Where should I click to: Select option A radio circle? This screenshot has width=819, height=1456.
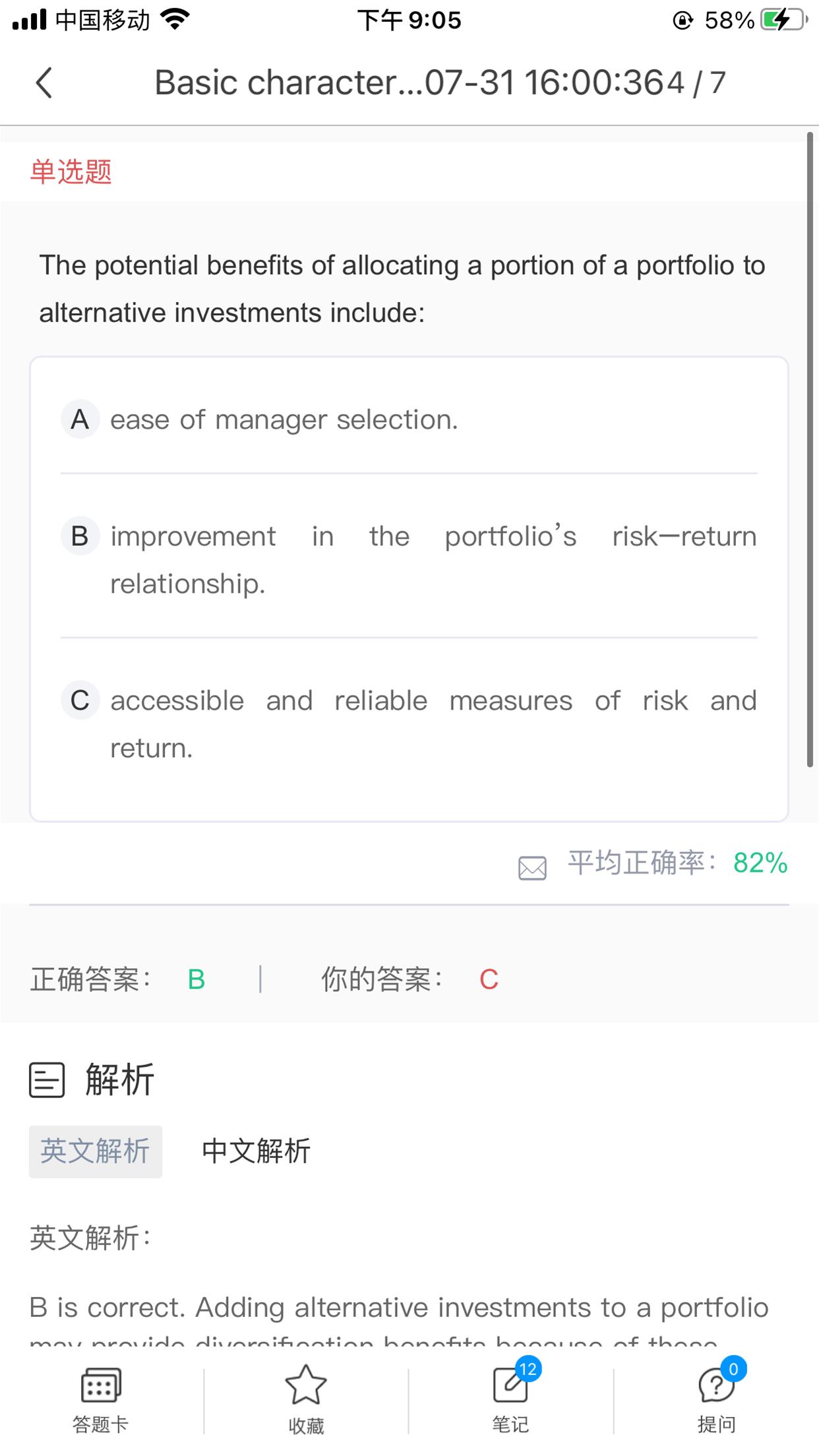pyautogui.click(x=80, y=419)
